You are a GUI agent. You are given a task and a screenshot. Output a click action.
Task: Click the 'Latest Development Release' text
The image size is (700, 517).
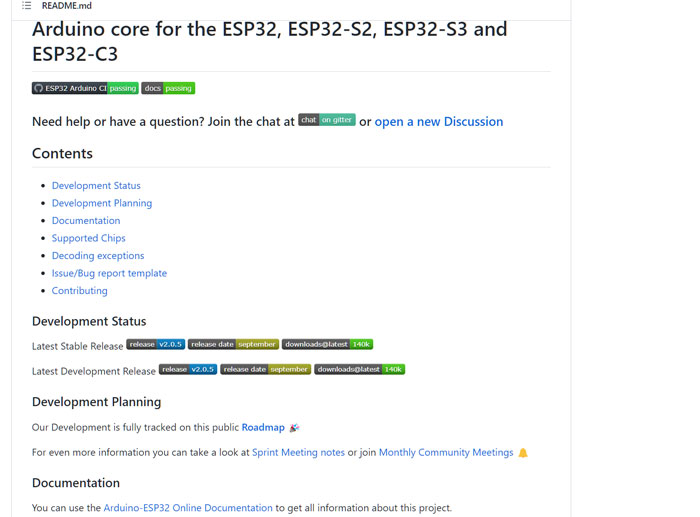point(94,371)
